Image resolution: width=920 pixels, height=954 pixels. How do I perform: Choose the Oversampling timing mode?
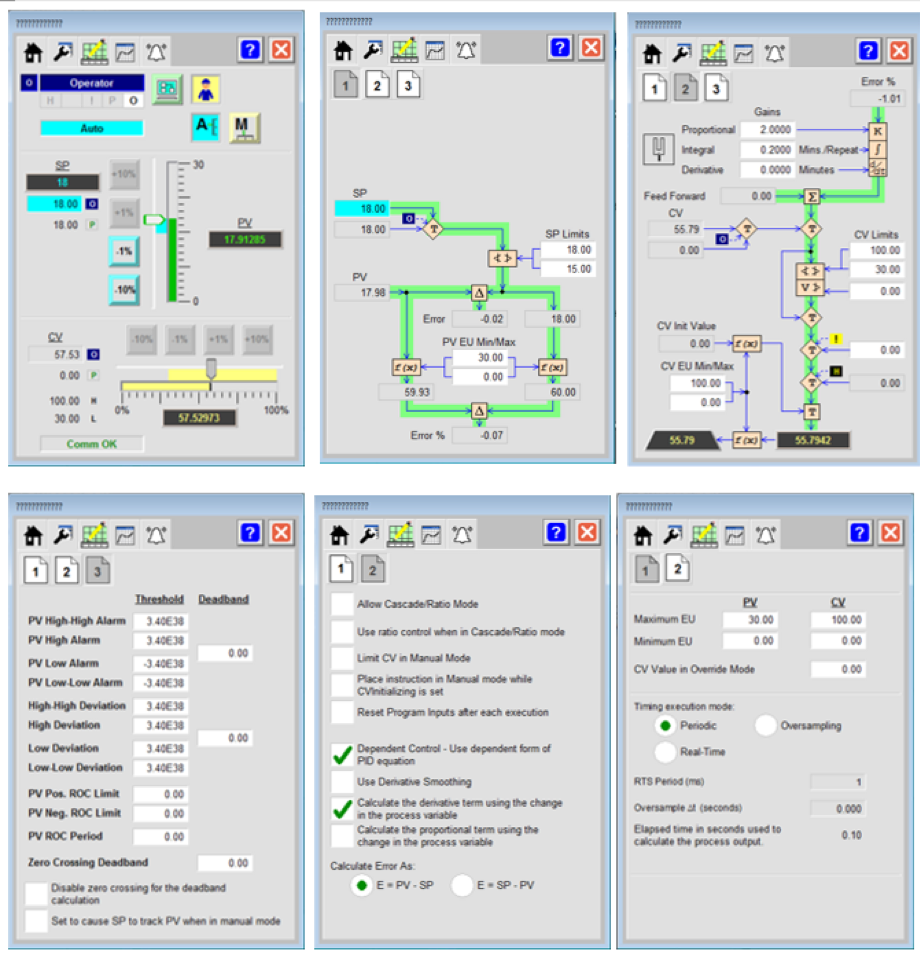tap(765, 725)
